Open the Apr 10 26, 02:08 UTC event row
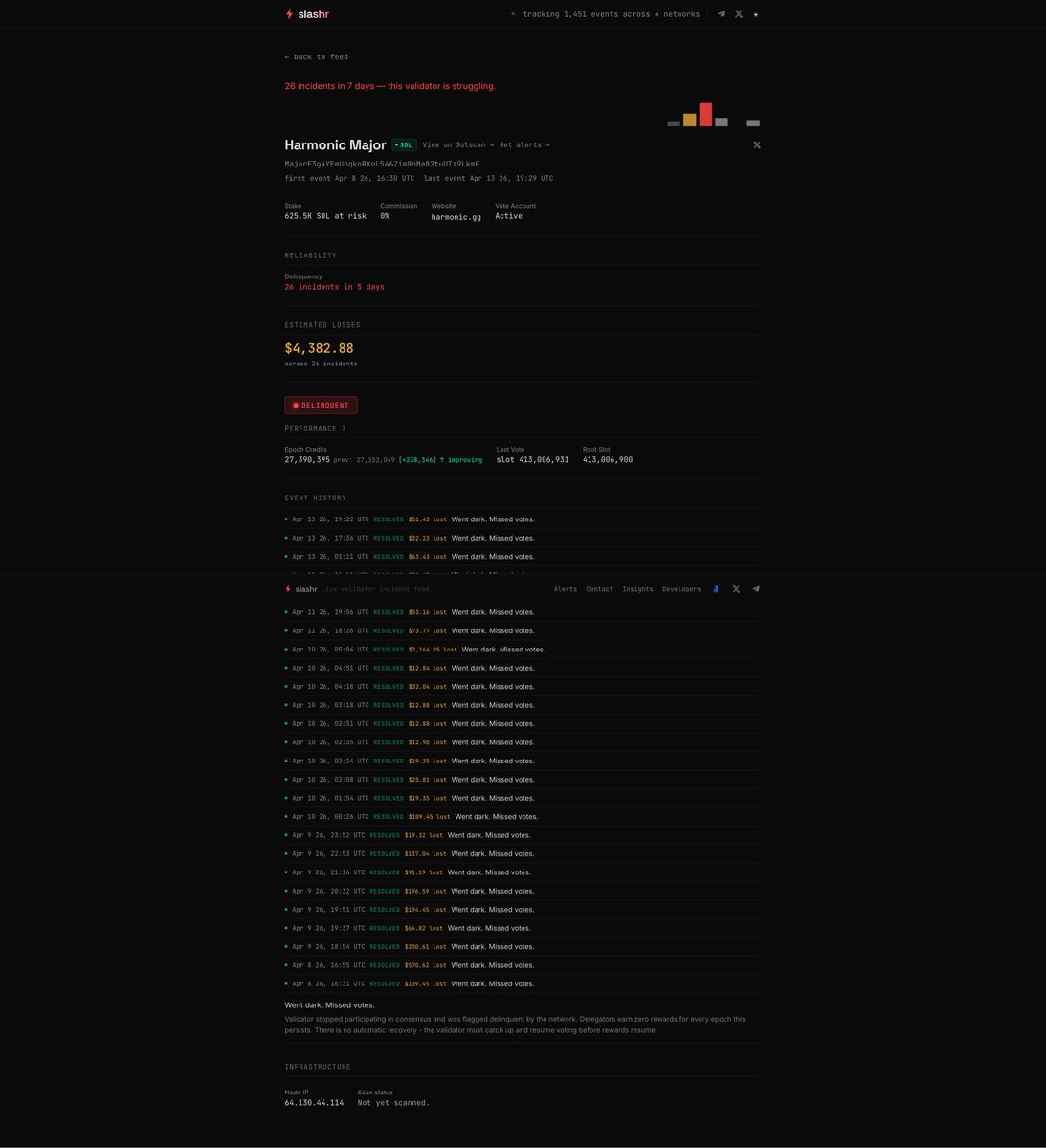This screenshot has height=1148, width=1046. (523, 780)
